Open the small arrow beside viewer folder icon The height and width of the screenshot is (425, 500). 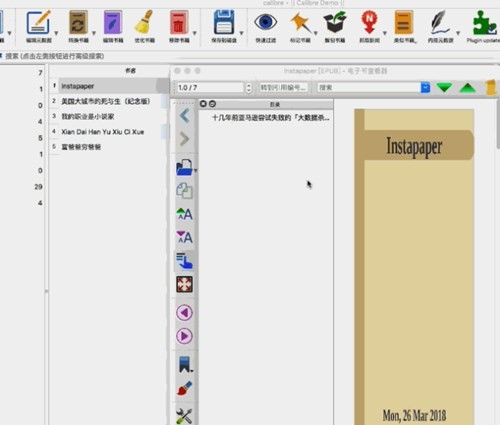195,171
